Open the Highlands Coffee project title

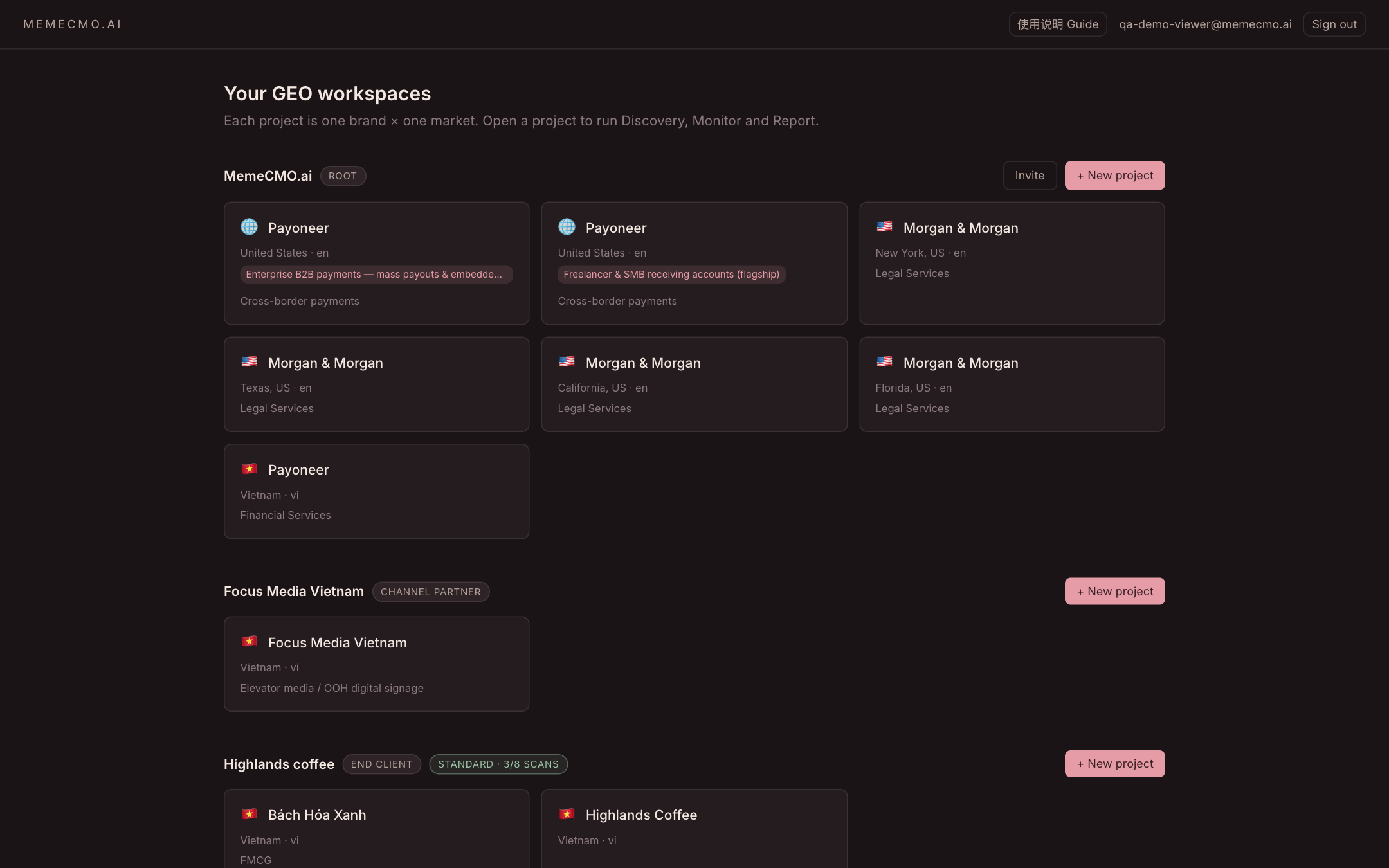[641, 815]
